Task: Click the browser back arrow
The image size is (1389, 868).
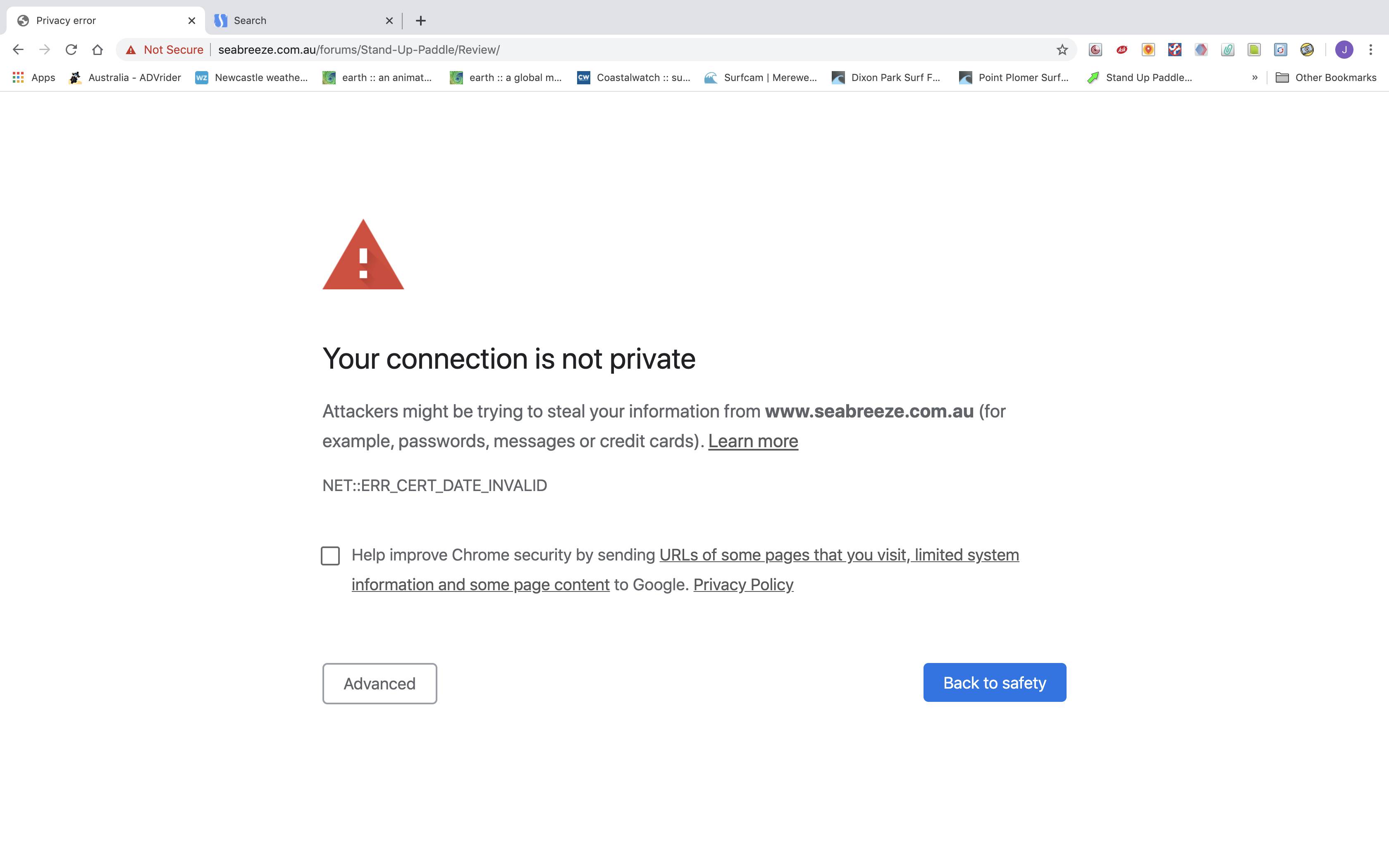Action: (18, 50)
